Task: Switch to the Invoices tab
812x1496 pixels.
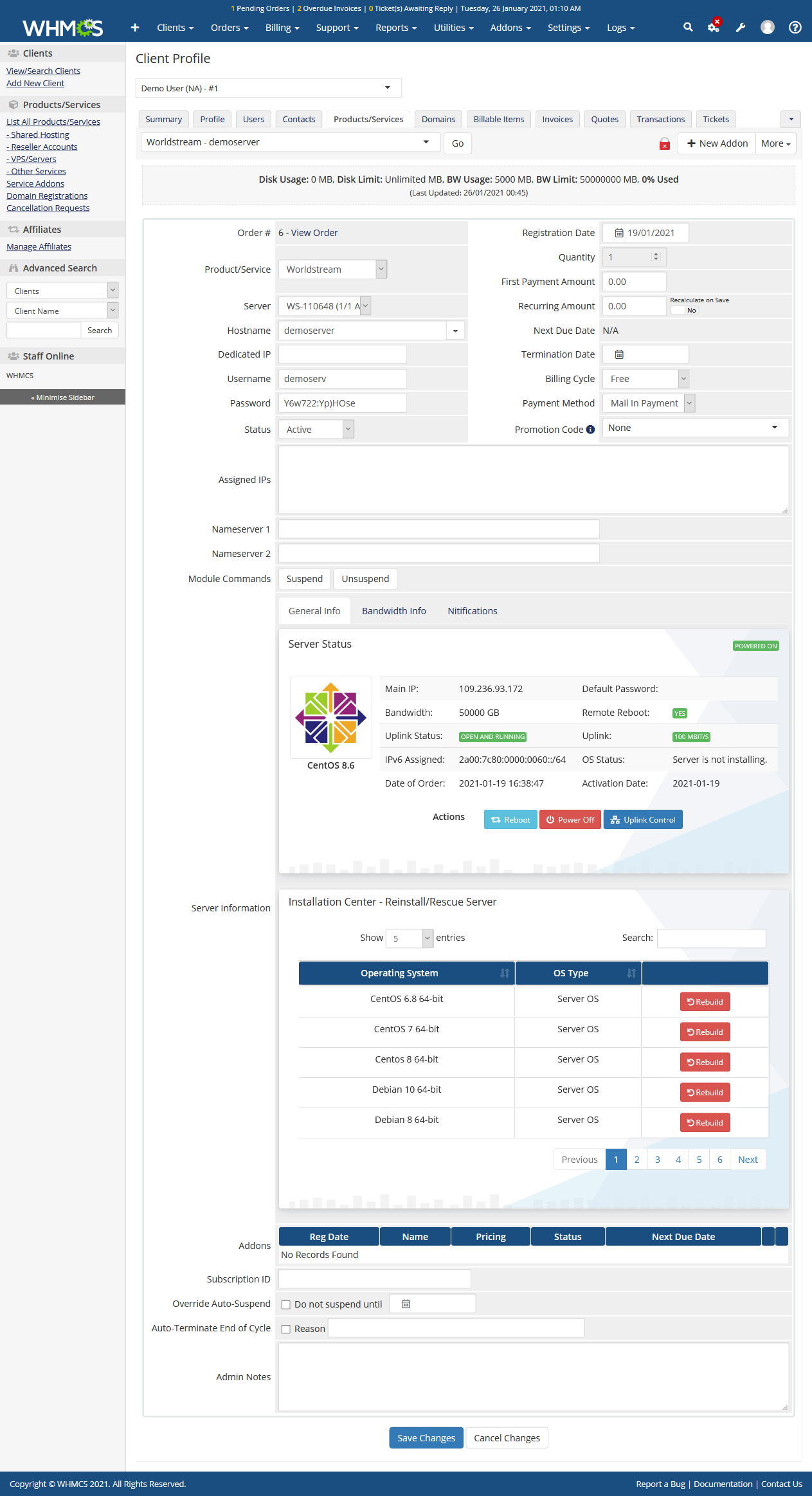Action: pos(557,119)
